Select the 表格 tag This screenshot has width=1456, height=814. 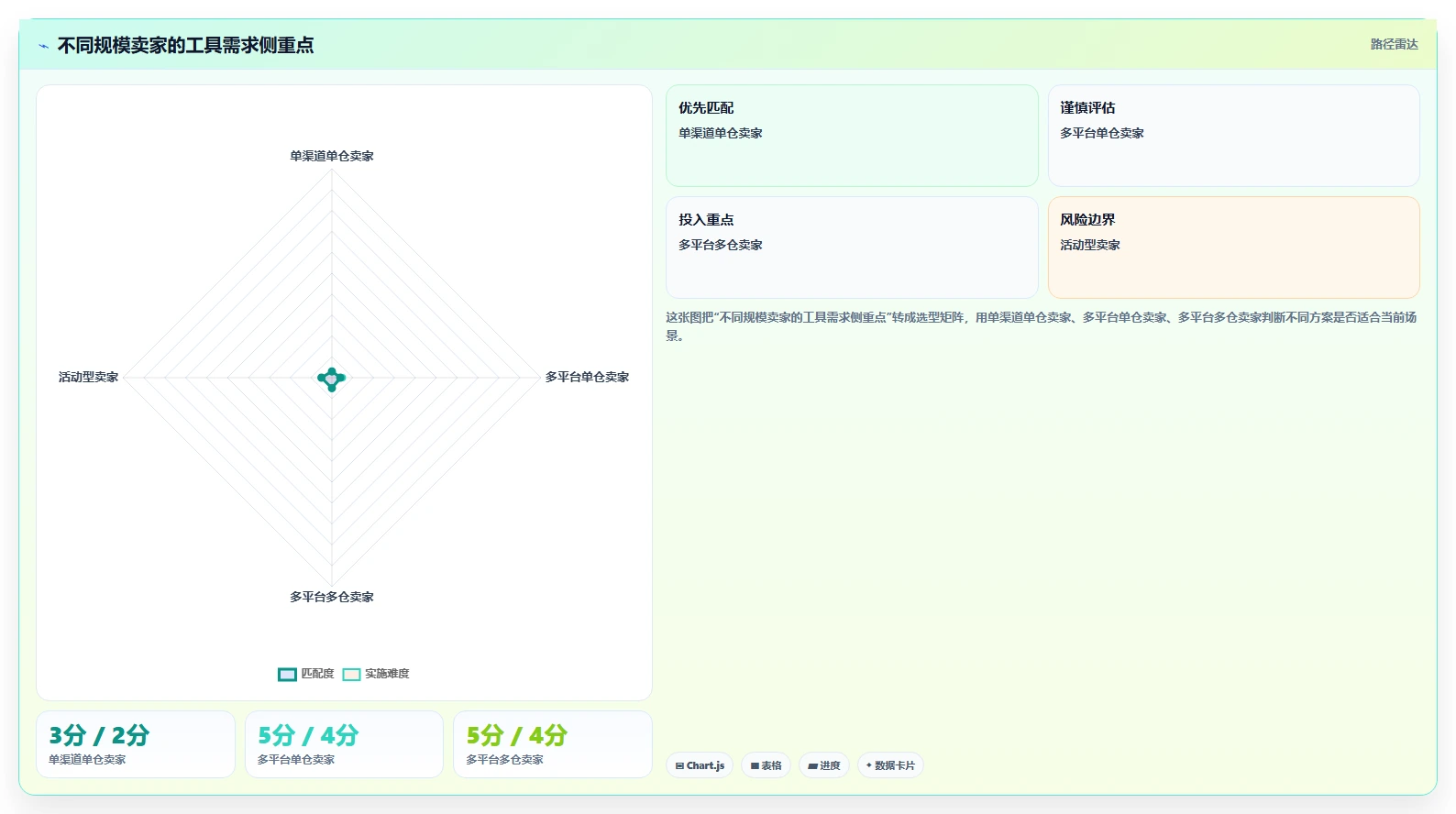tap(766, 765)
